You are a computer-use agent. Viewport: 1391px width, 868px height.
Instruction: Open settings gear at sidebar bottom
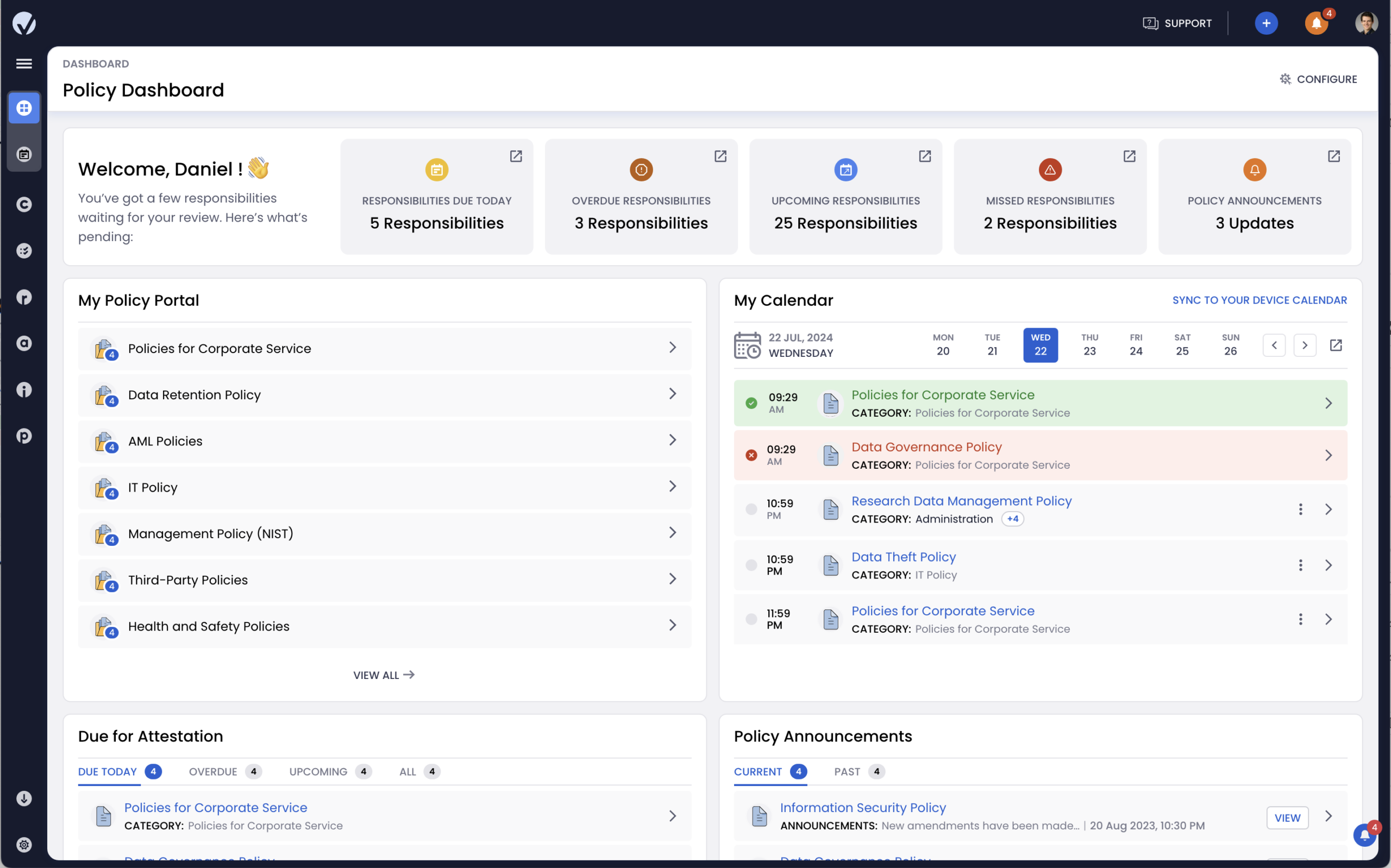point(23,844)
